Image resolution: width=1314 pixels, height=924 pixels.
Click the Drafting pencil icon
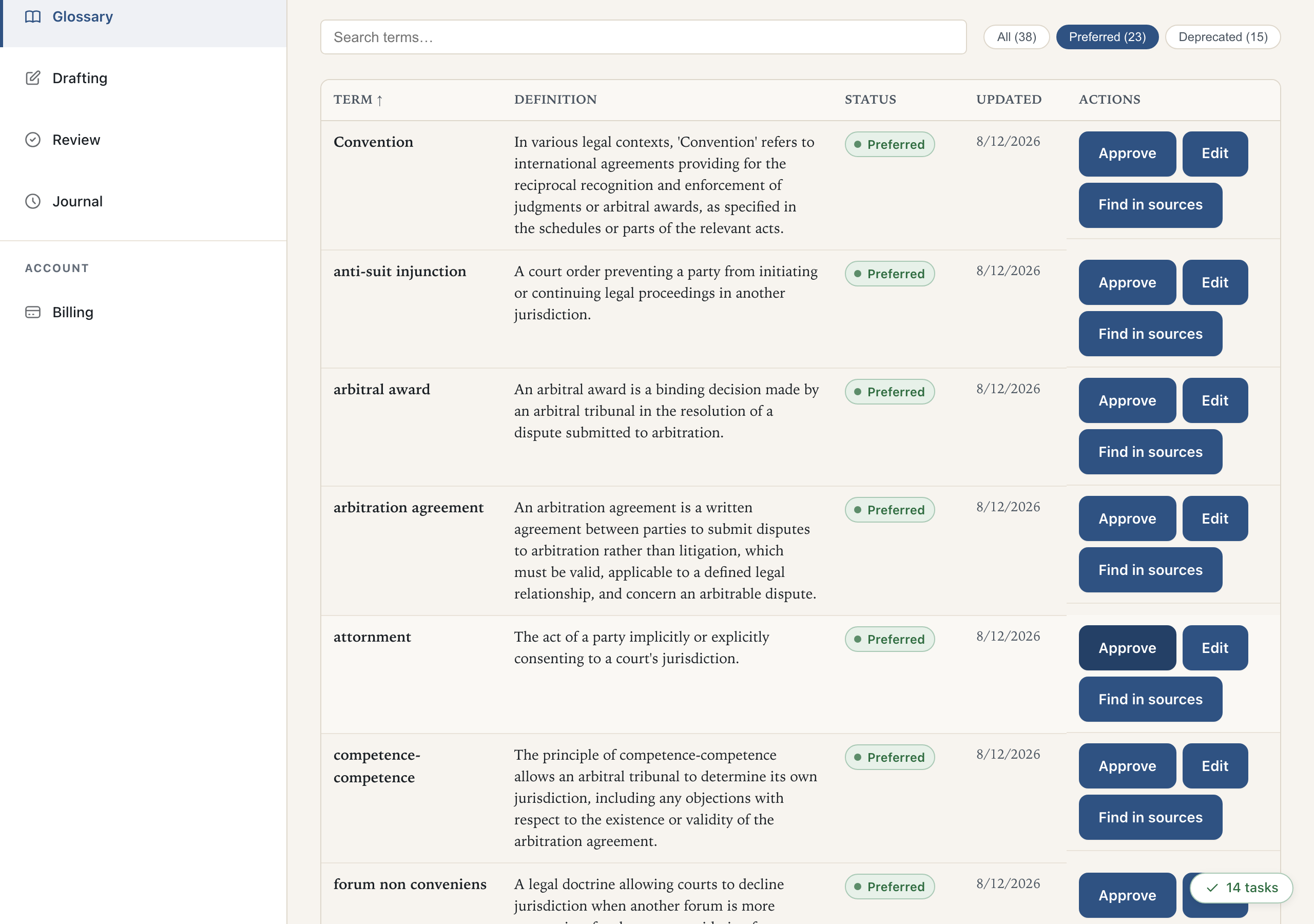[33, 78]
